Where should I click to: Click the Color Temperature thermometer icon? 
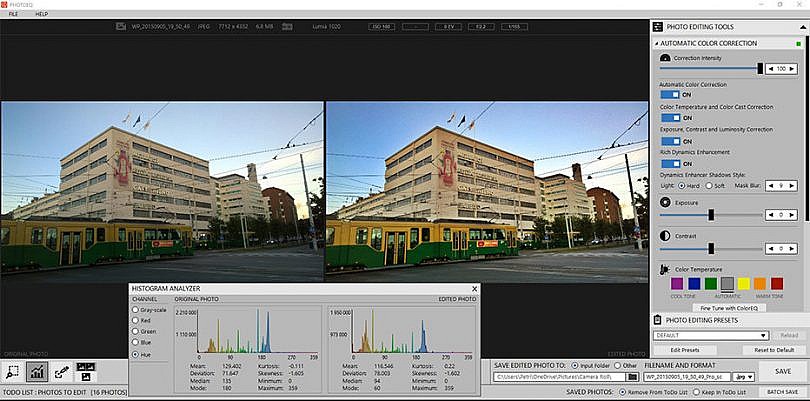click(665, 270)
